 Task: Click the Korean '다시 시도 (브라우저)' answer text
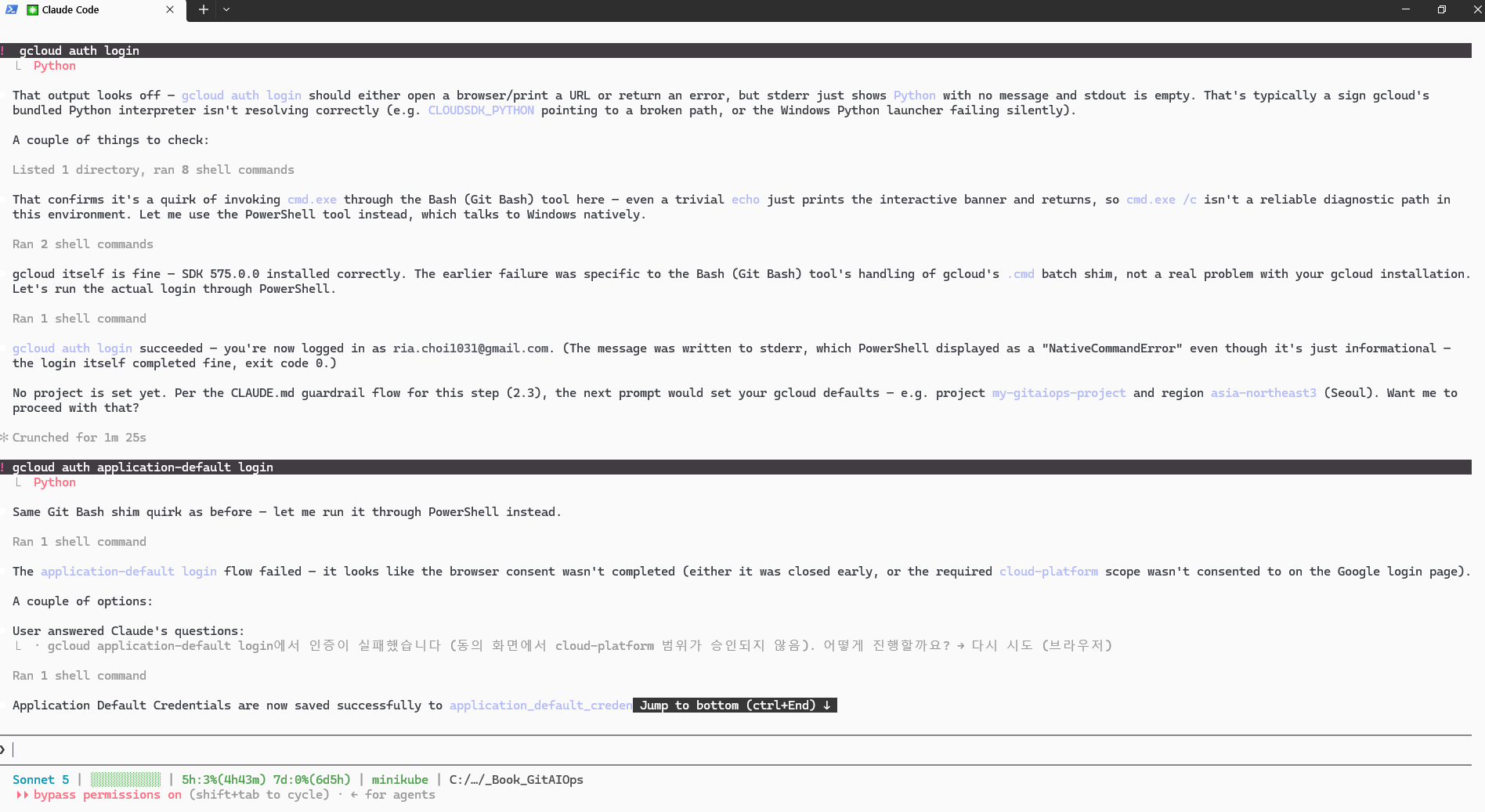1042,646
